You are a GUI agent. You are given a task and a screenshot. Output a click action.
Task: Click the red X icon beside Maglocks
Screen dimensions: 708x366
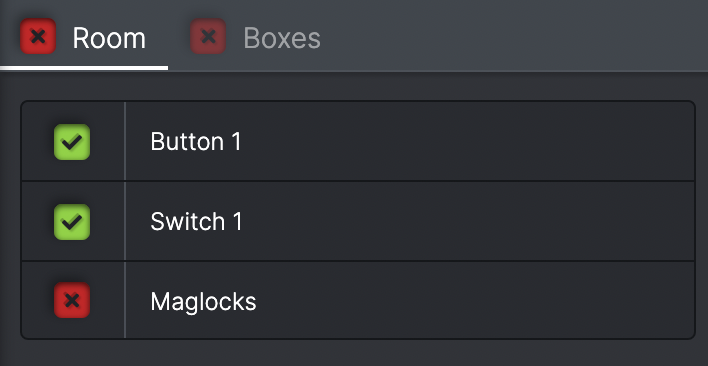(72, 300)
